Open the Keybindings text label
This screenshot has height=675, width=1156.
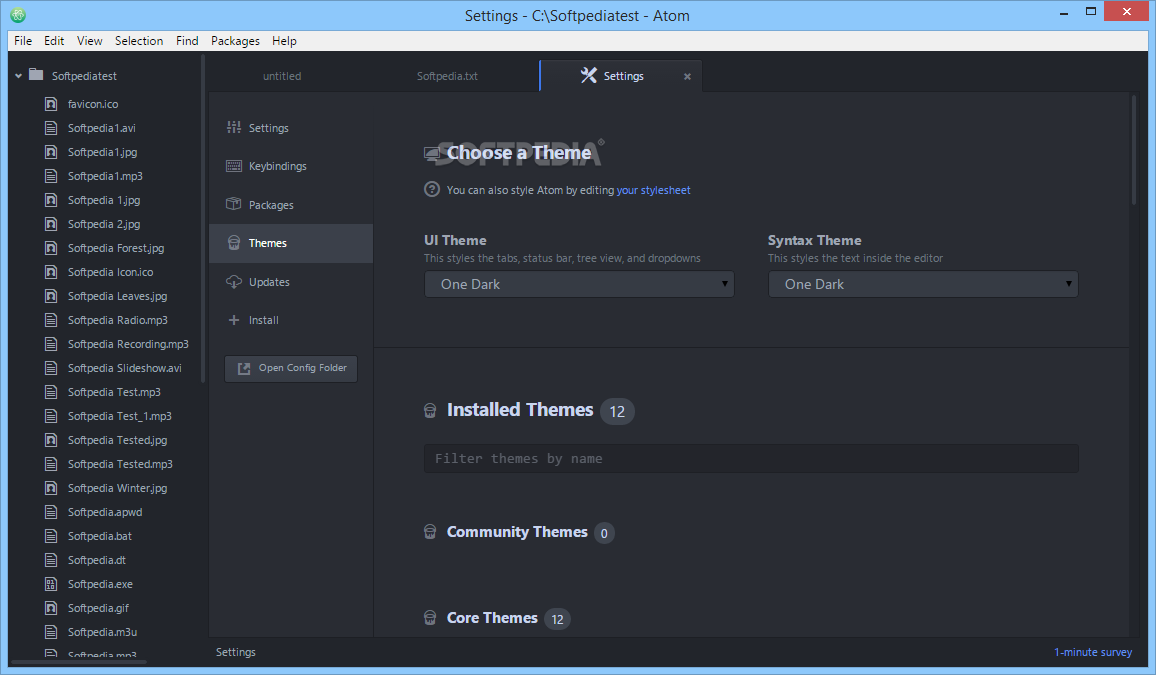[x=277, y=166]
